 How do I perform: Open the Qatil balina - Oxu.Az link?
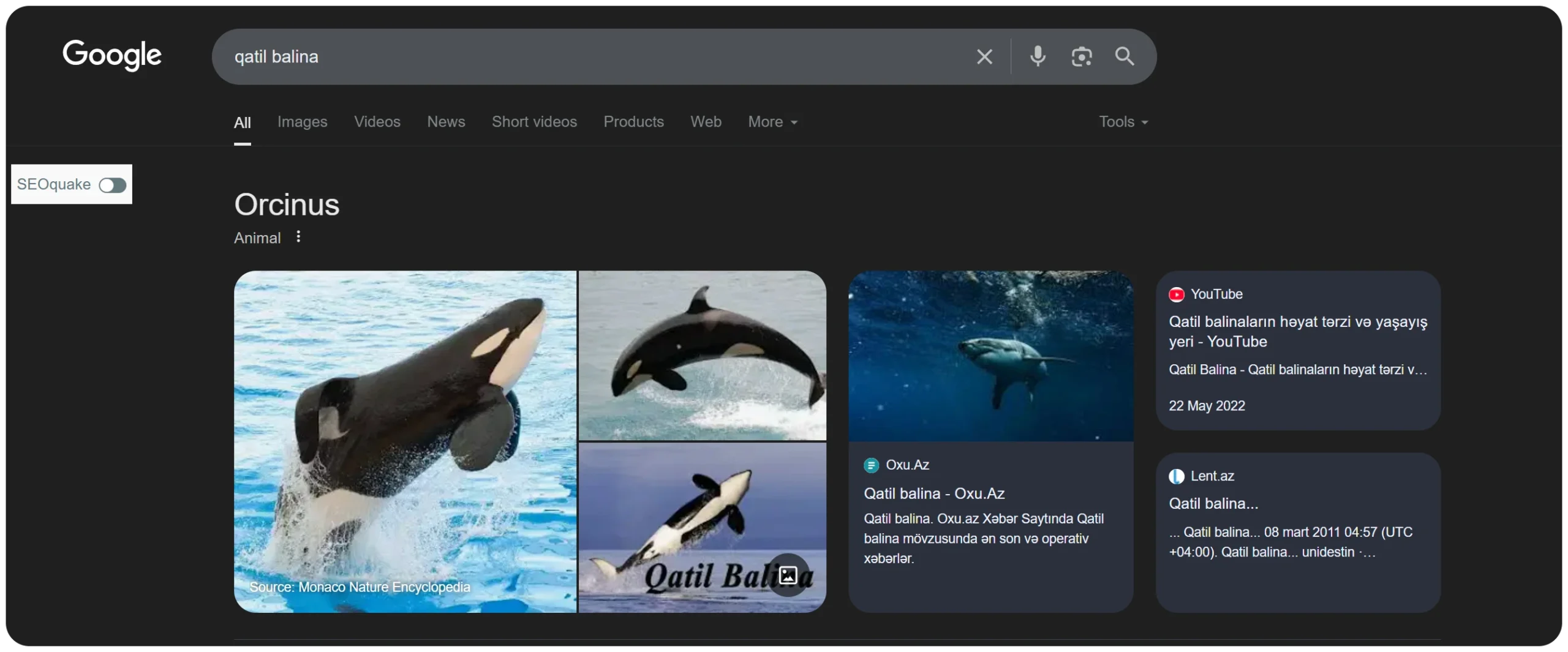coord(933,493)
